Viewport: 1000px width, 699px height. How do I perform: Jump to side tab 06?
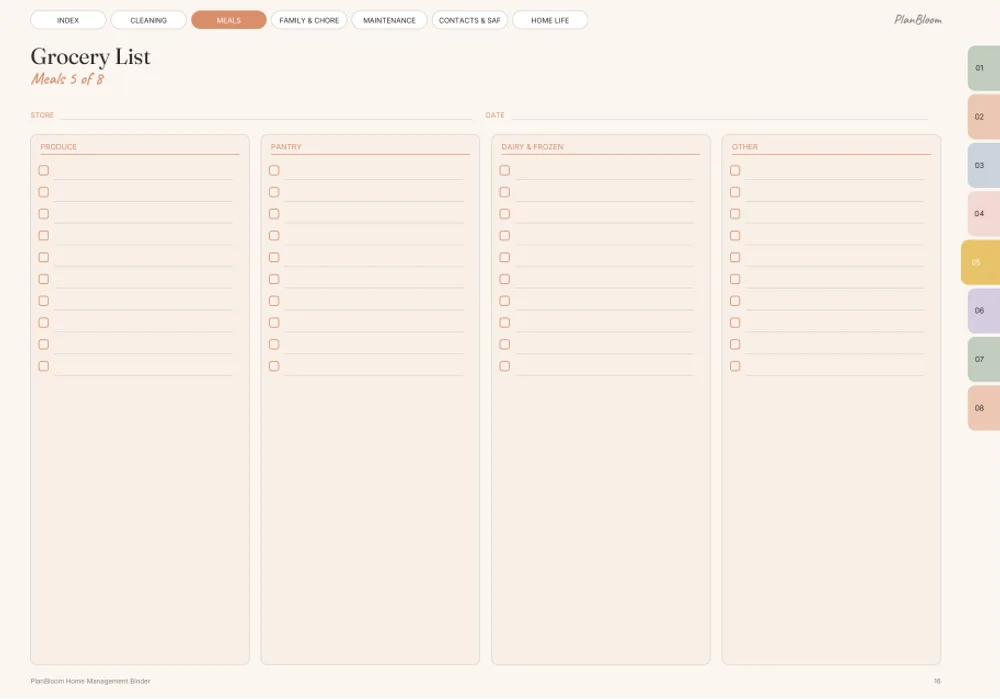[x=983, y=311]
